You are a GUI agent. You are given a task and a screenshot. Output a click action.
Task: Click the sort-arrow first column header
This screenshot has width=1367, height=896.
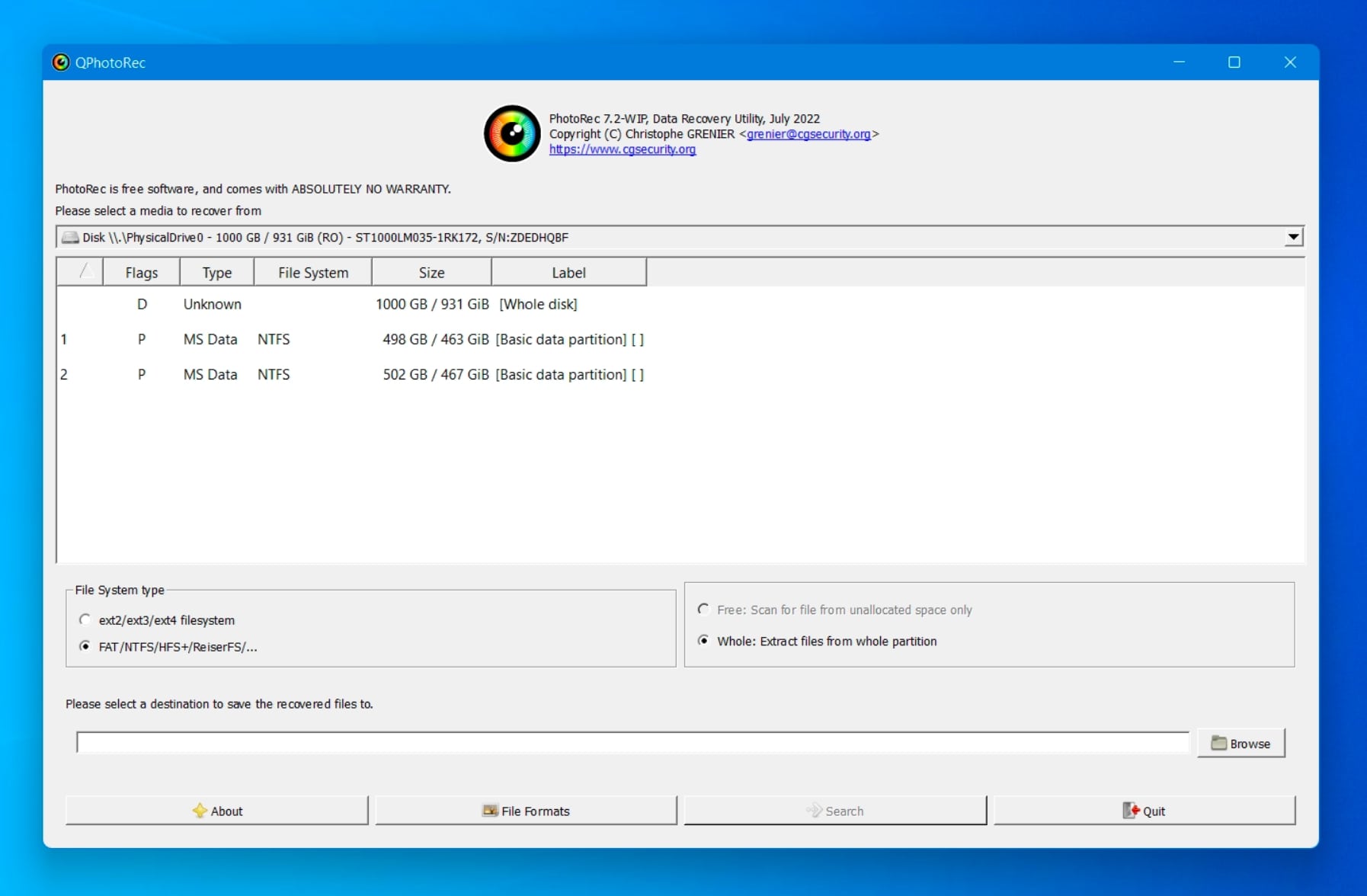(81, 273)
